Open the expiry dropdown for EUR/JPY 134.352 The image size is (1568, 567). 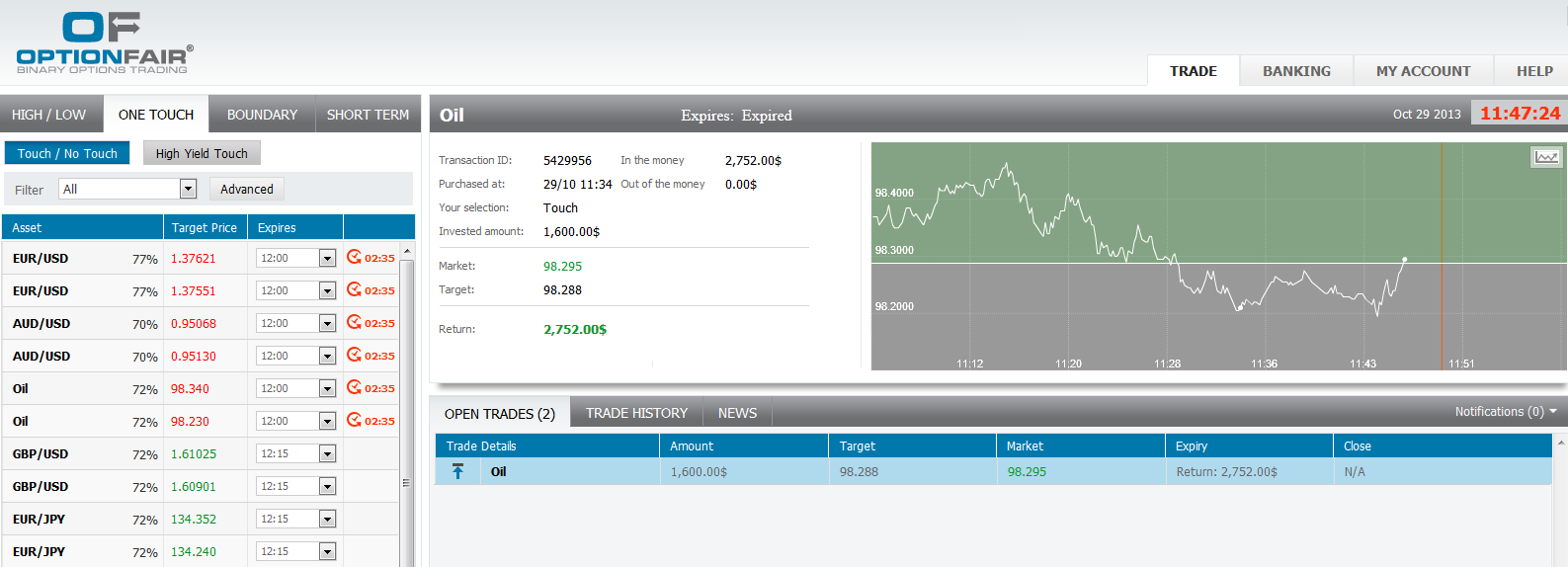327,519
